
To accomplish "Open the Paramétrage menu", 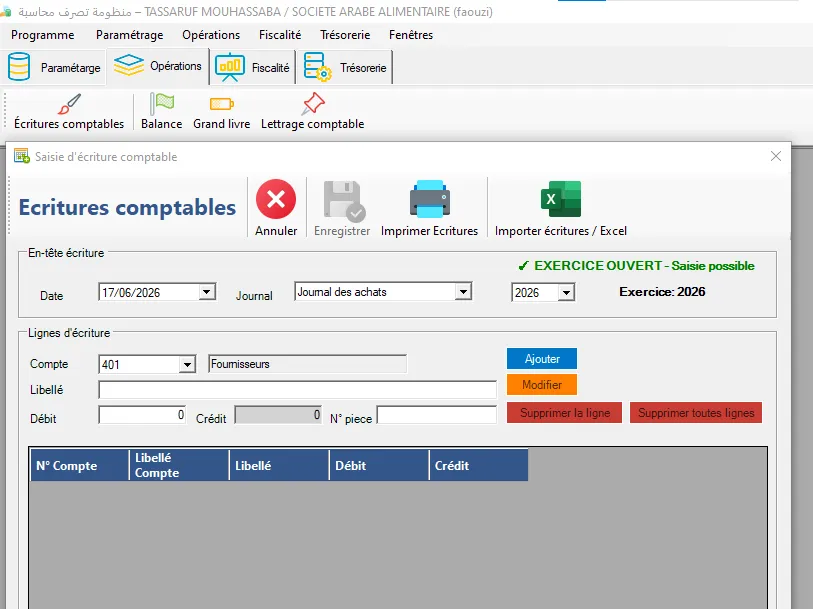I will tap(130, 35).
